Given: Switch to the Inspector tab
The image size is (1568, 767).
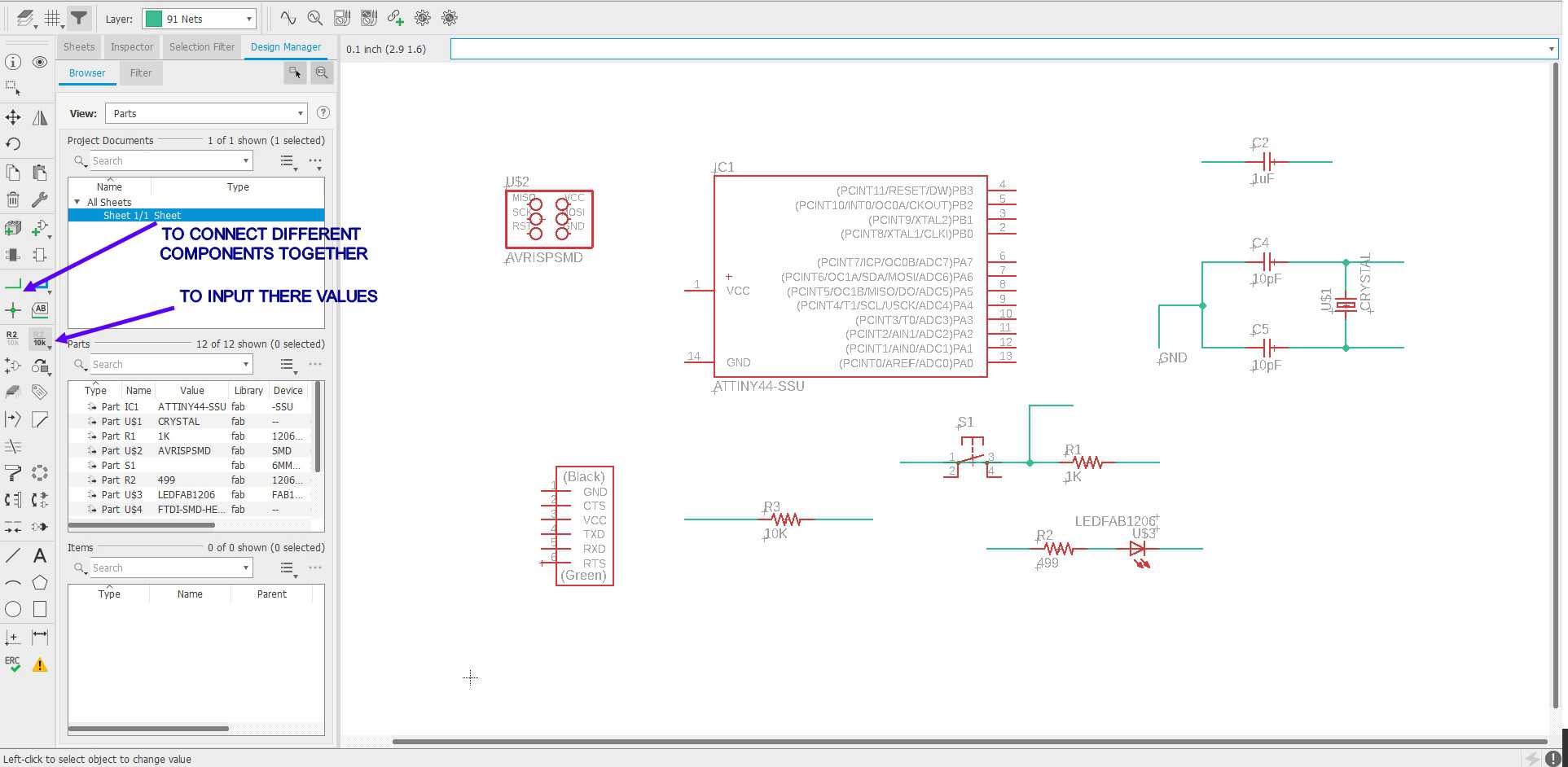Looking at the screenshot, I should pos(131,46).
